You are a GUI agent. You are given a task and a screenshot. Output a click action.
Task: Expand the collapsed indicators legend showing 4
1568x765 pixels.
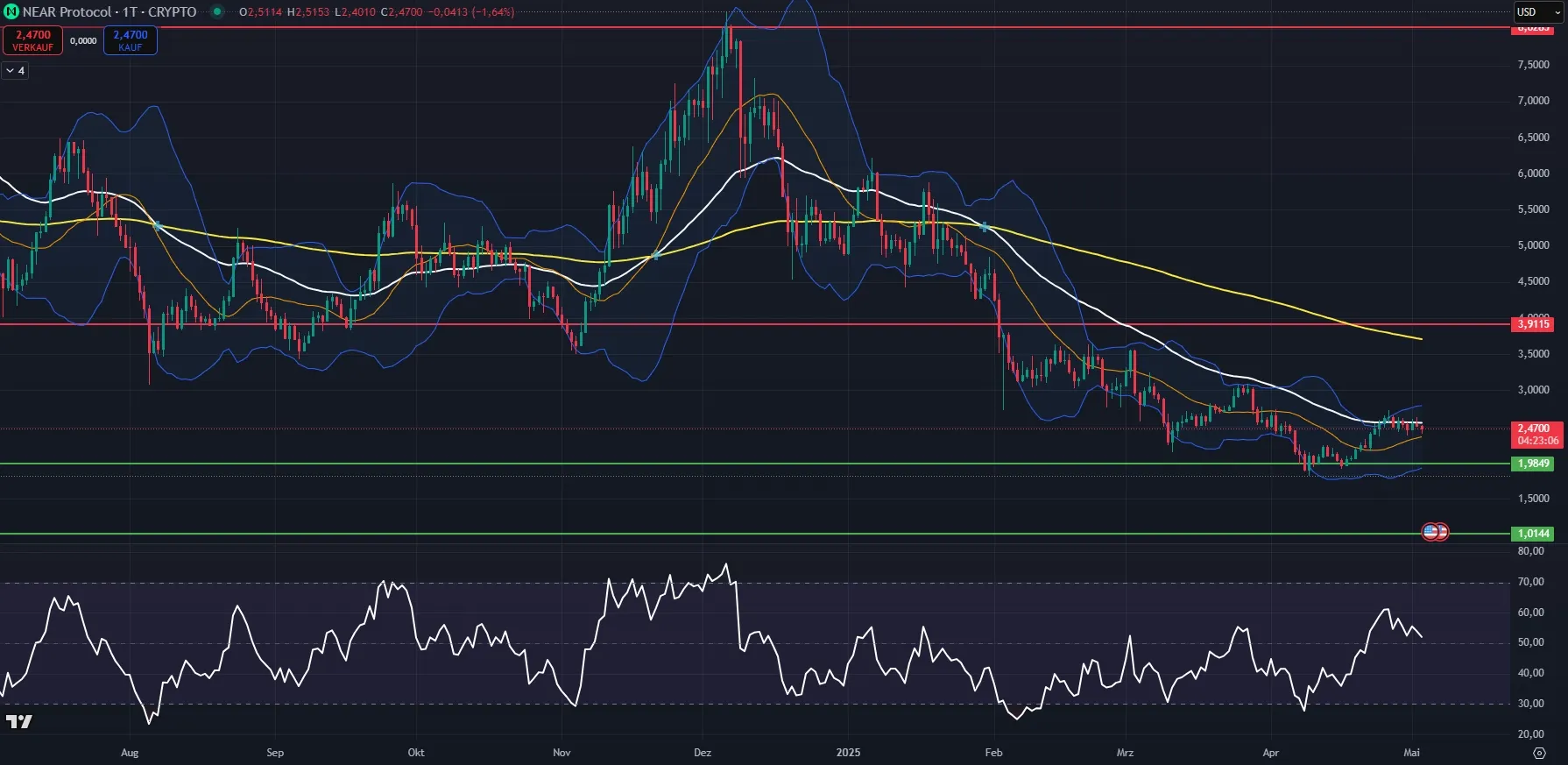pyautogui.click(x=15, y=71)
